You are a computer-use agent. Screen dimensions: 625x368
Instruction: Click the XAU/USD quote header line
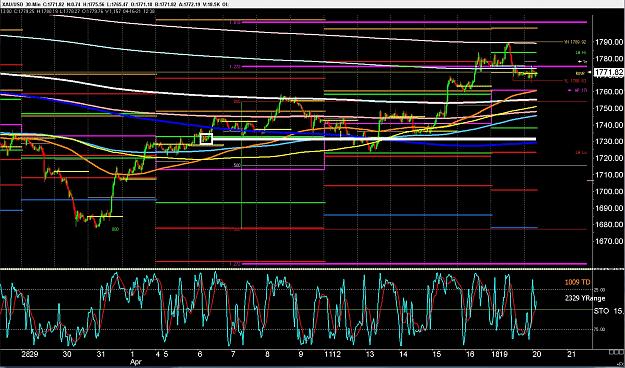(x=114, y=4)
